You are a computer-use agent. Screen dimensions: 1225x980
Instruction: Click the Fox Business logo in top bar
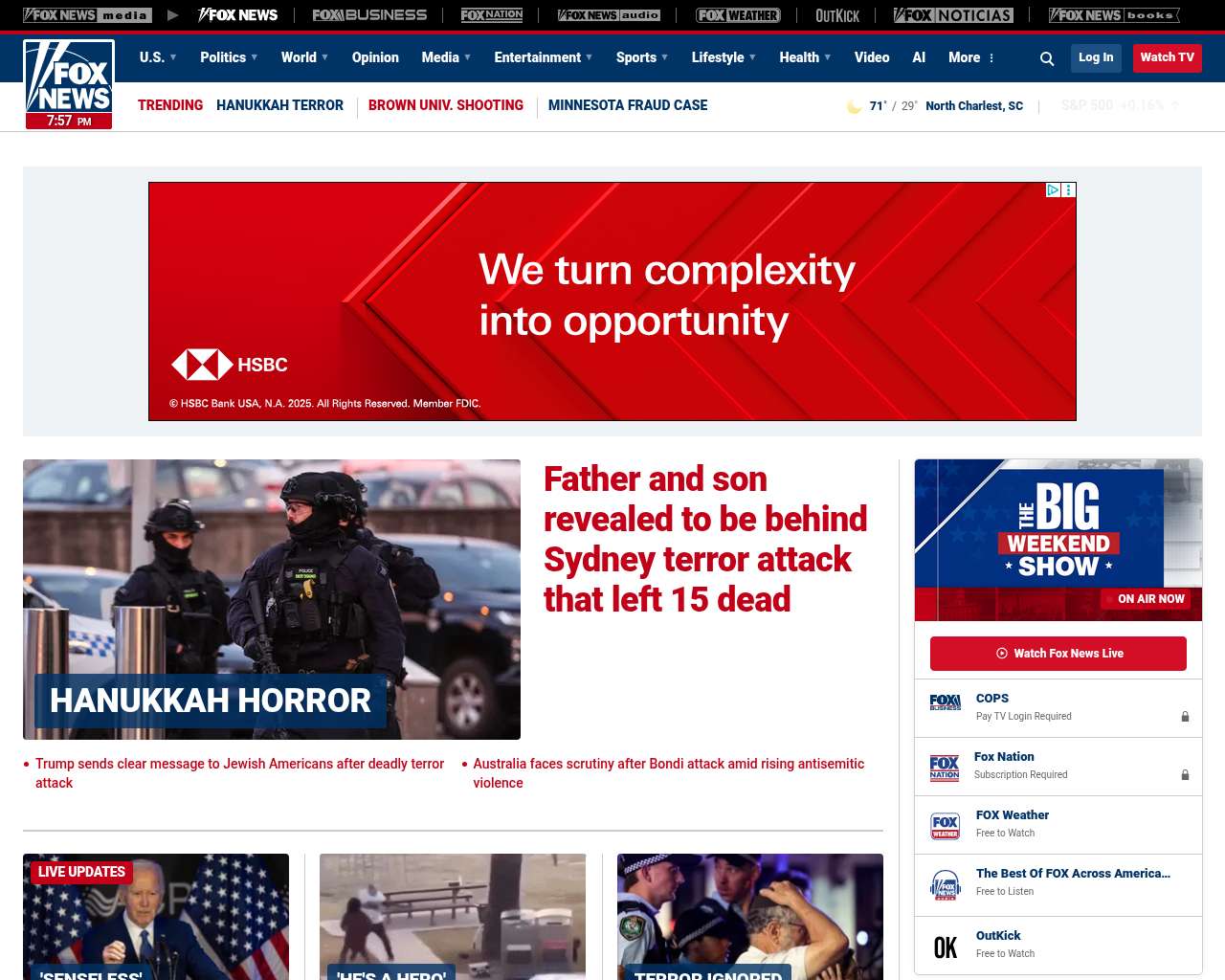(x=369, y=15)
